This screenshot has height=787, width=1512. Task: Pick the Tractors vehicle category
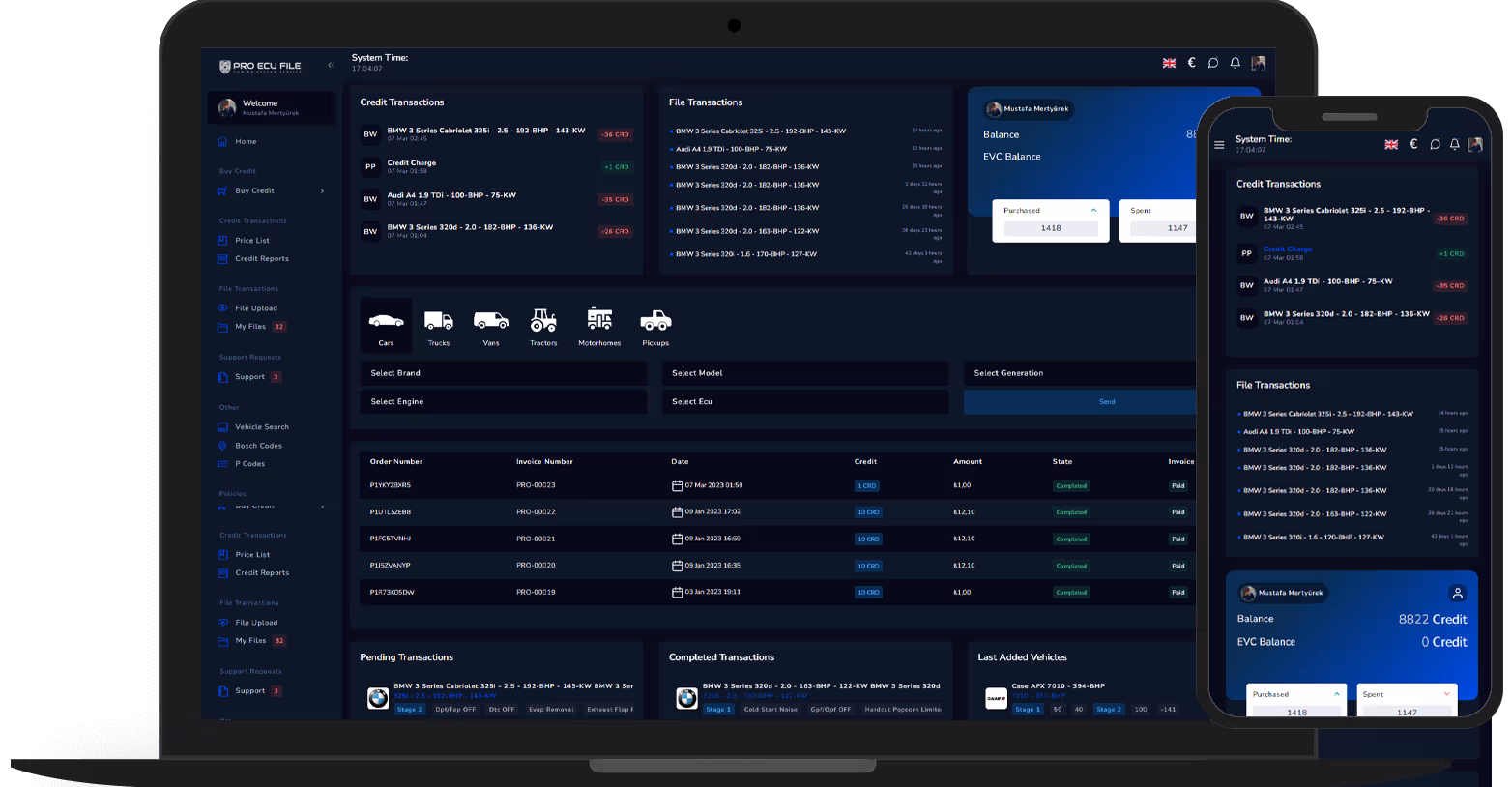tap(543, 325)
